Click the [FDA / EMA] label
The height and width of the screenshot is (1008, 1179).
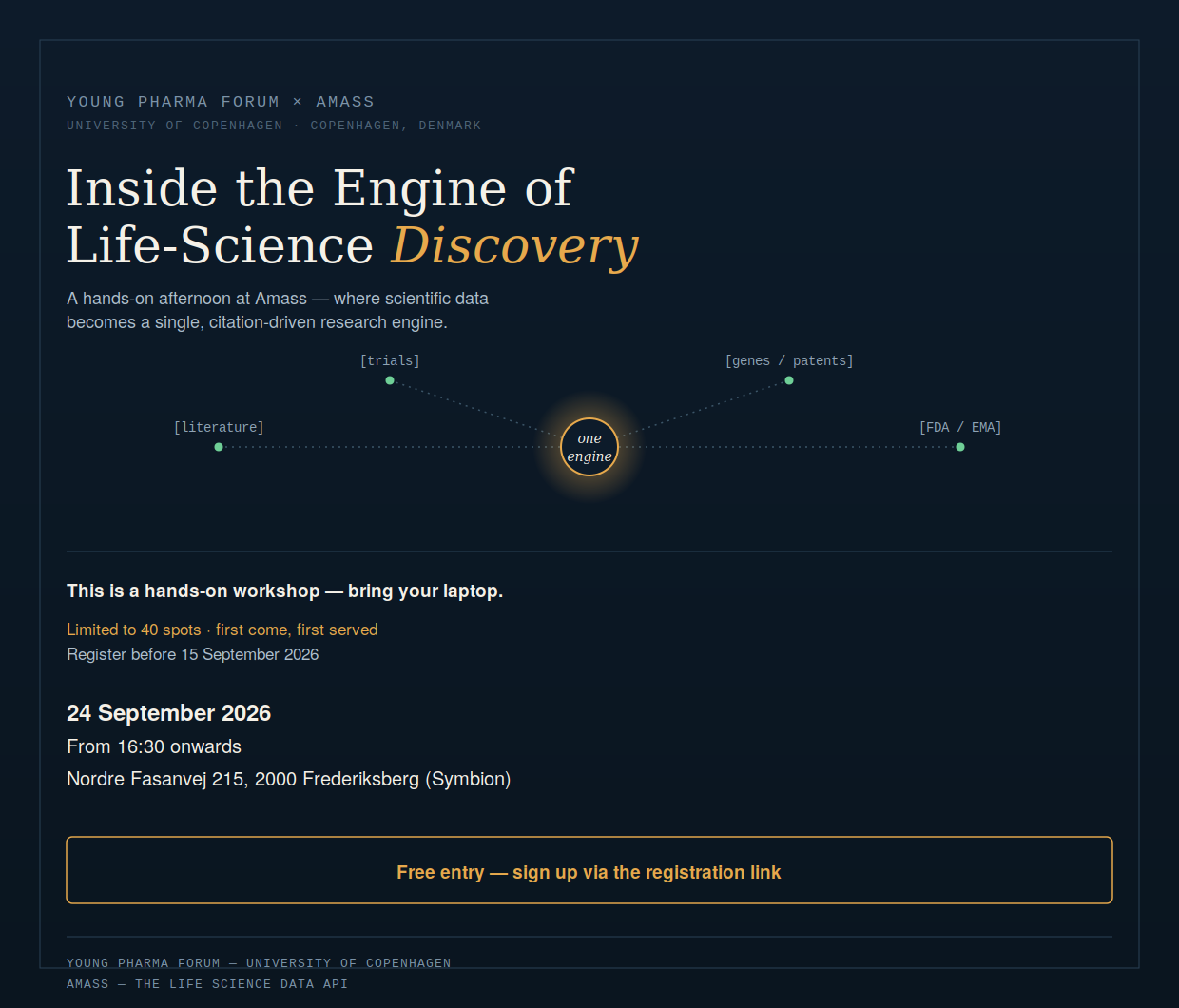(960, 428)
